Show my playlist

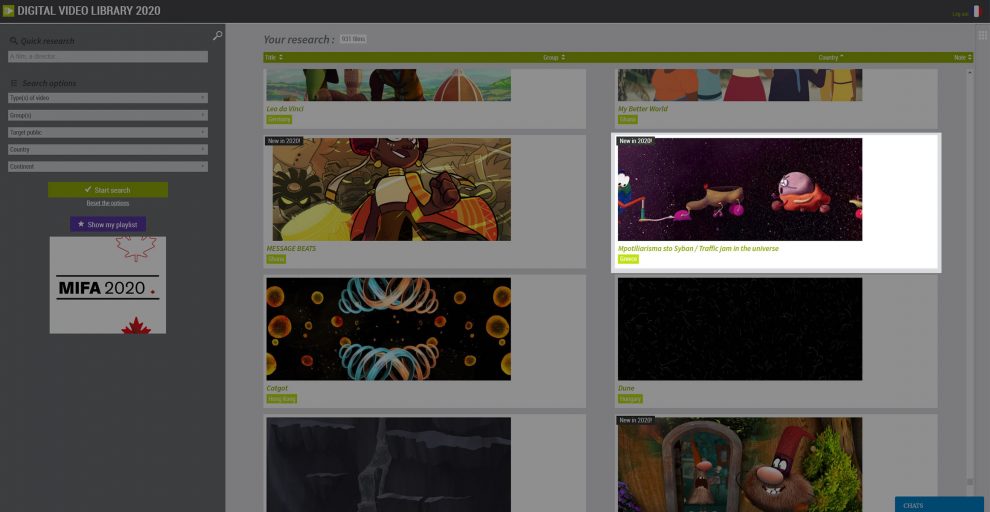click(108, 224)
